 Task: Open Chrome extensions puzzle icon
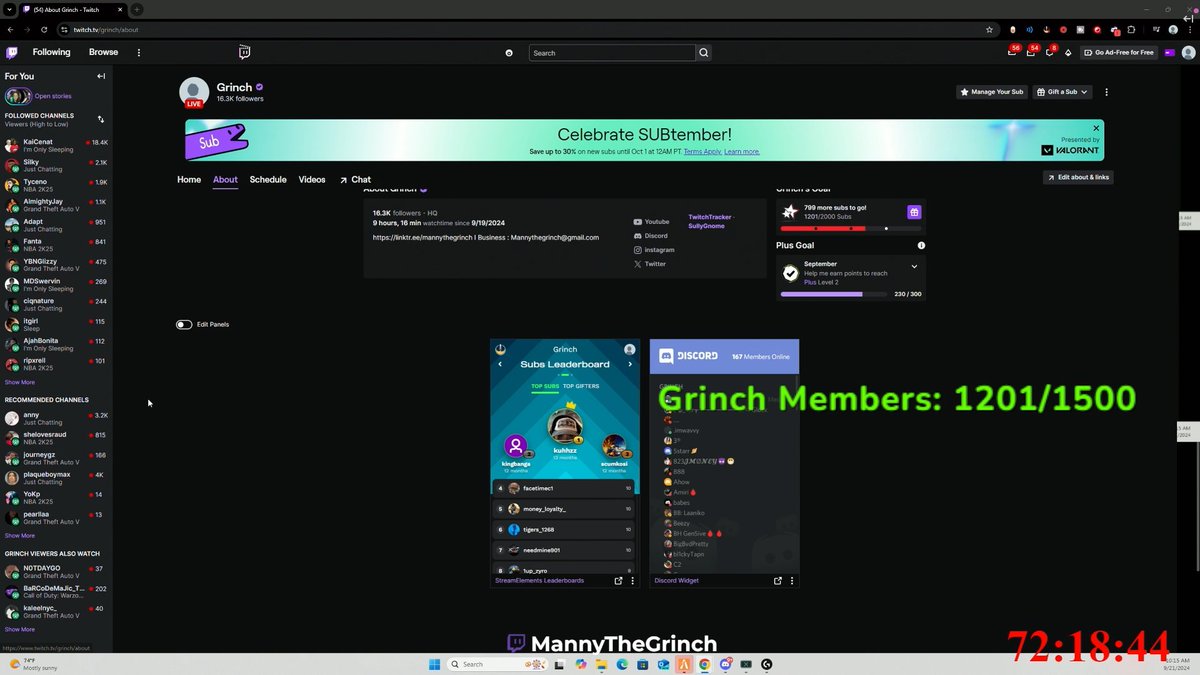pos(1131,30)
